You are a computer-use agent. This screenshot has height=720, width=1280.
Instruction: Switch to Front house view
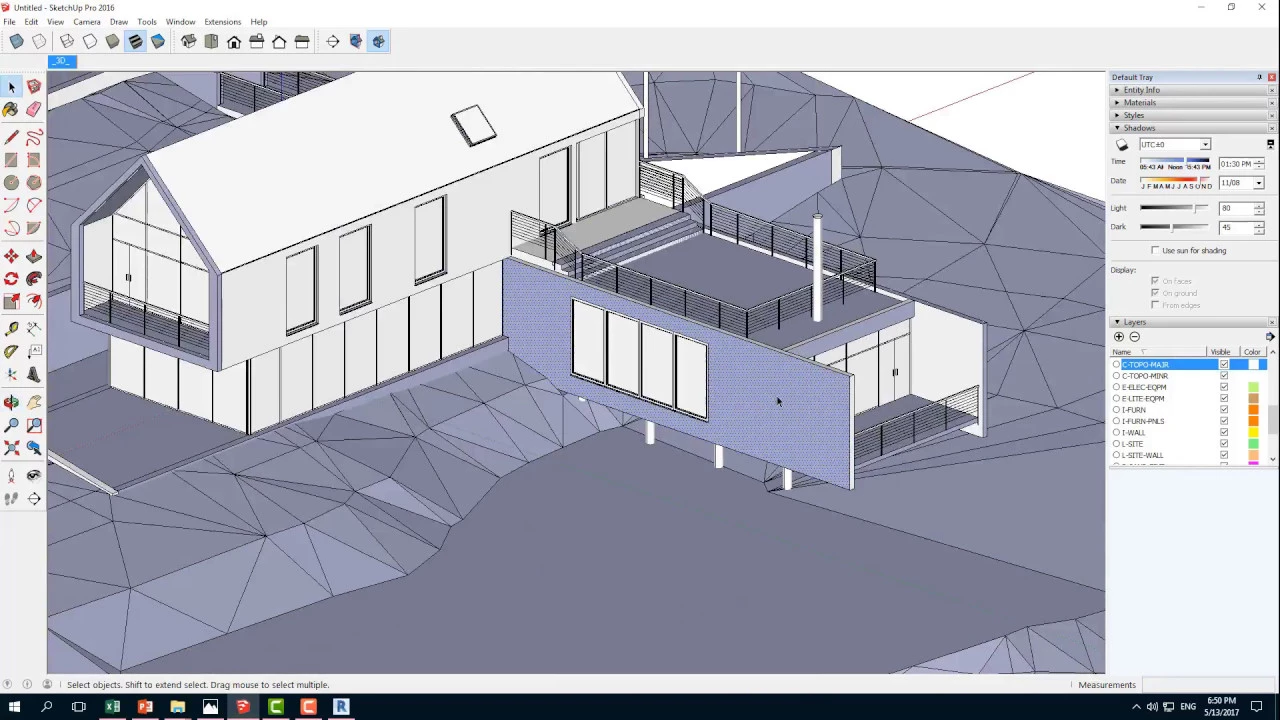[234, 41]
